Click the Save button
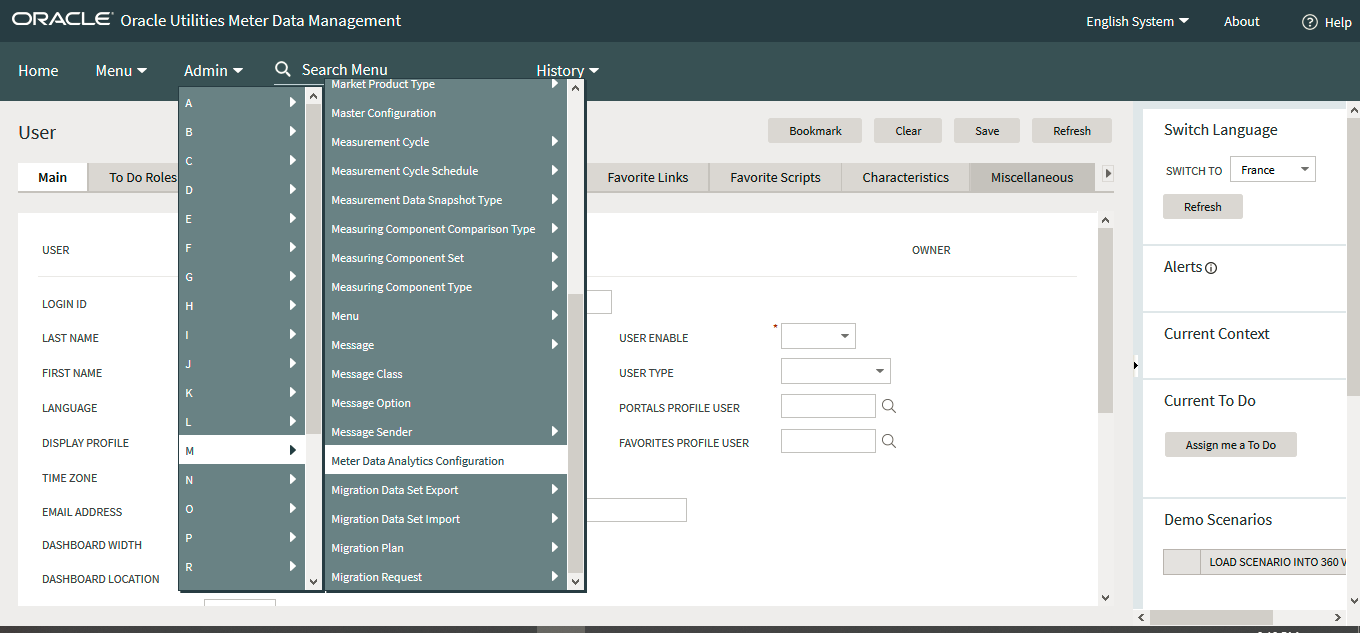The height and width of the screenshot is (633, 1360). [986, 130]
